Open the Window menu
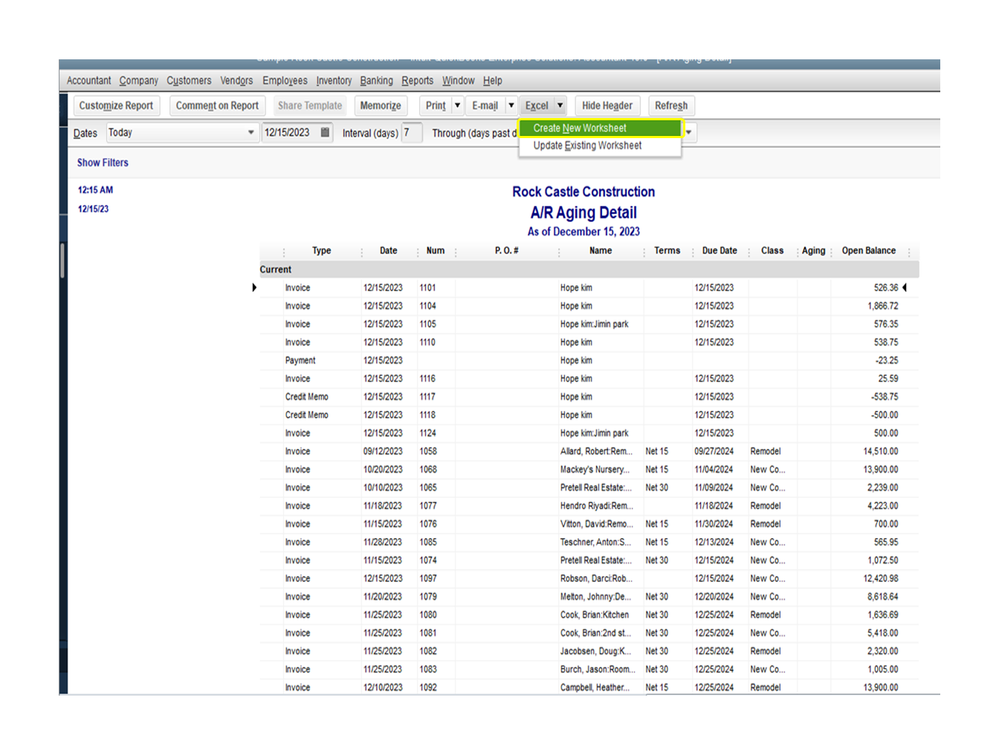Viewport: 999px width, 749px height. coord(458,81)
